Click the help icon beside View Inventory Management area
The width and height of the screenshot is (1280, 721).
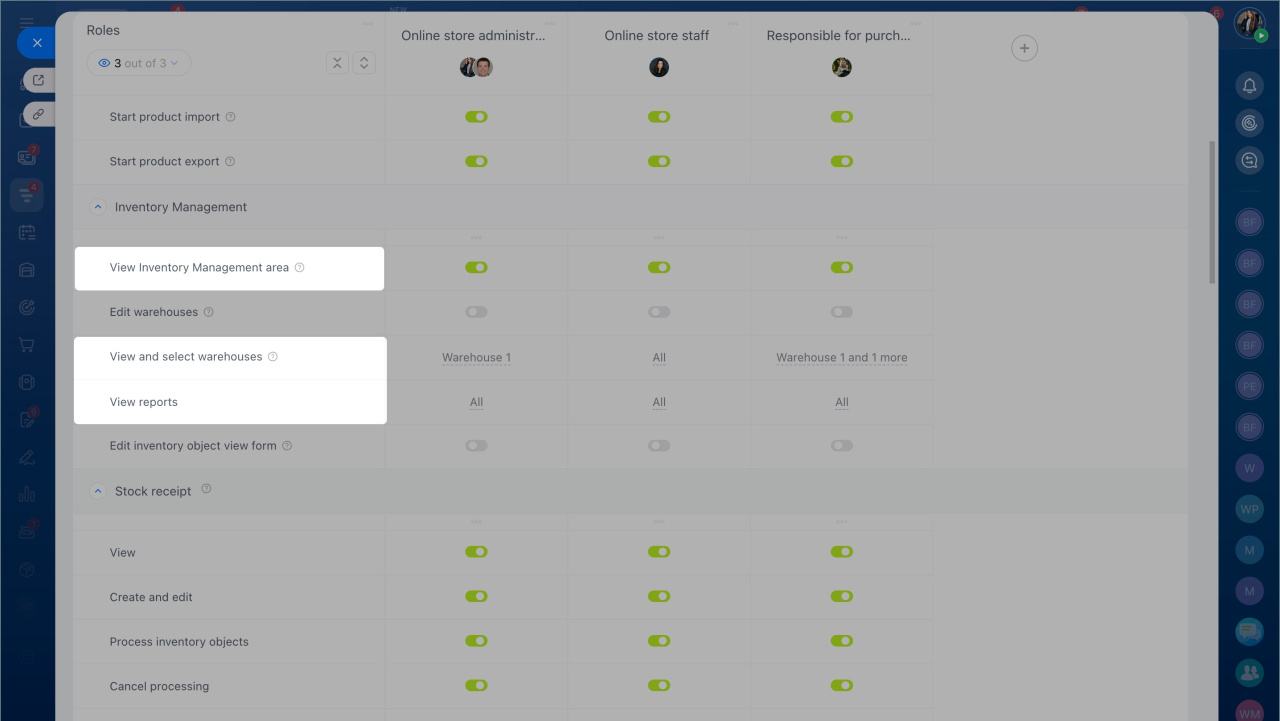[x=300, y=268]
